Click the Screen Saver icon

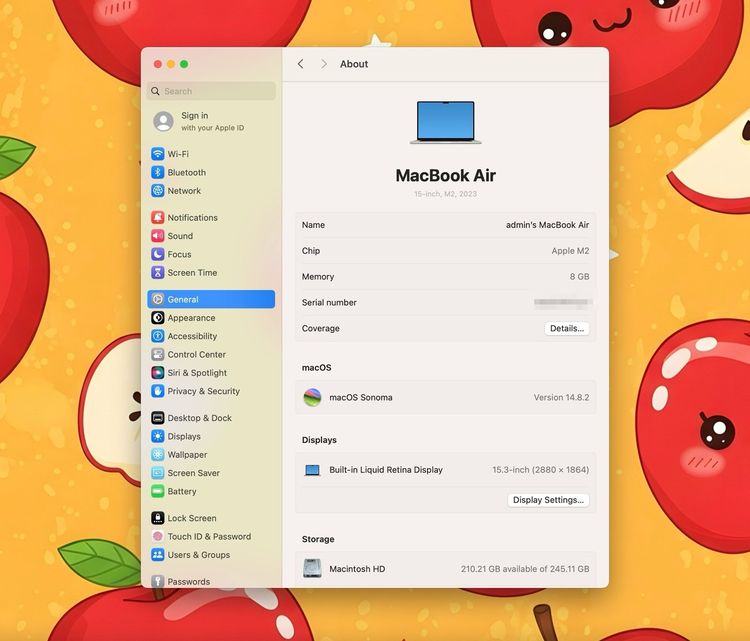(x=157, y=473)
